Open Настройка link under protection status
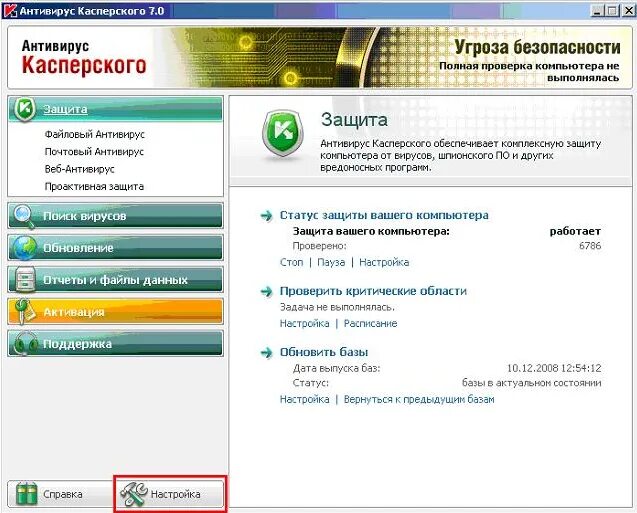Image resolution: width=637 pixels, height=513 pixels. (384, 262)
